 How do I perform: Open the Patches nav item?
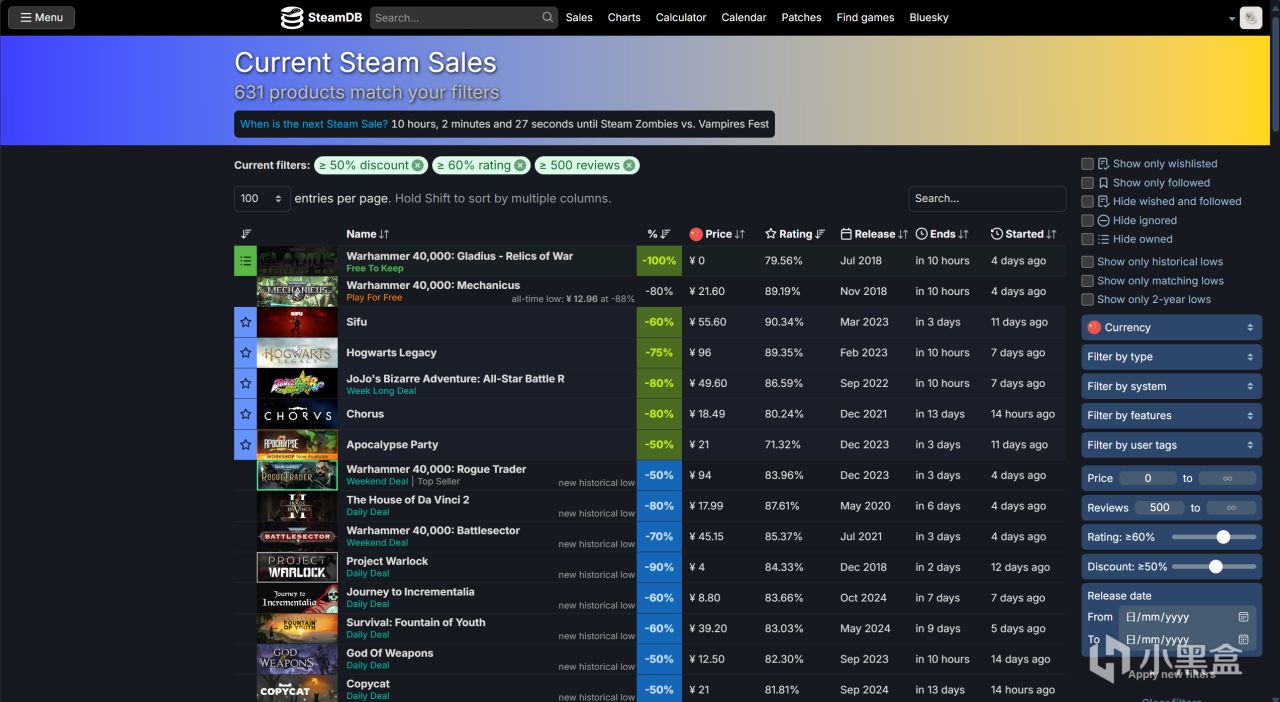pyautogui.click(x=801, y=17)
